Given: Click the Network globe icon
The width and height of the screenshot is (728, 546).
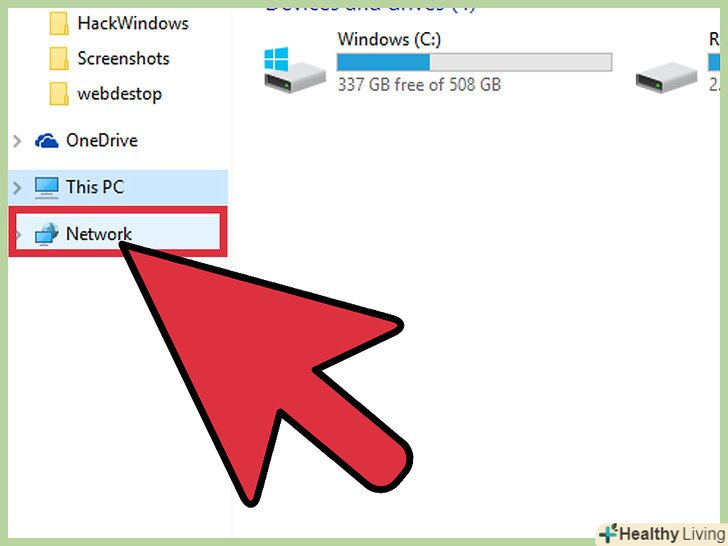Looking at the screenshot, I should [46, 234].
